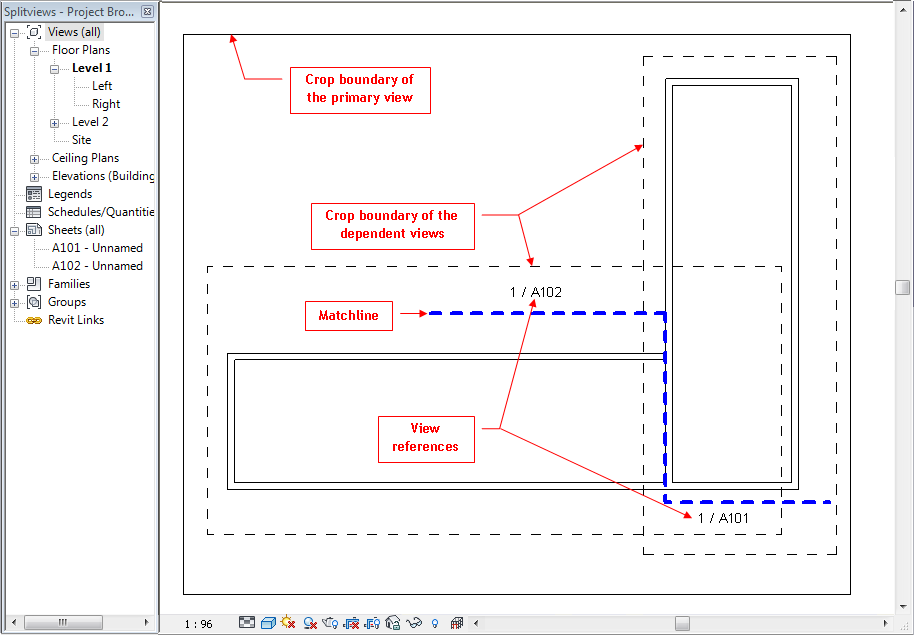Select the Schedules/Quantities entry
The width and height of the screenshot is (914, 635).
click(101, 212)
